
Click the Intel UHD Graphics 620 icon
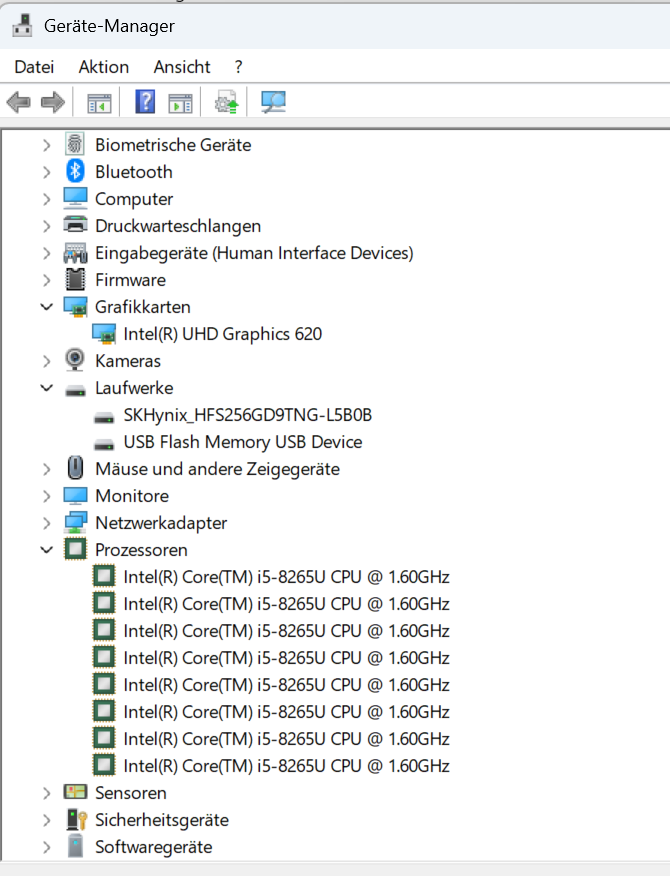tap(104, 334)
